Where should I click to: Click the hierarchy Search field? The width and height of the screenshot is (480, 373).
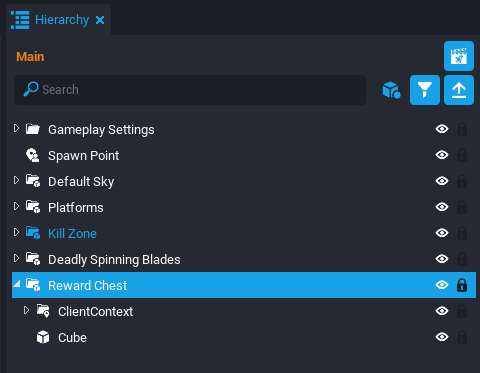(190, 90)
